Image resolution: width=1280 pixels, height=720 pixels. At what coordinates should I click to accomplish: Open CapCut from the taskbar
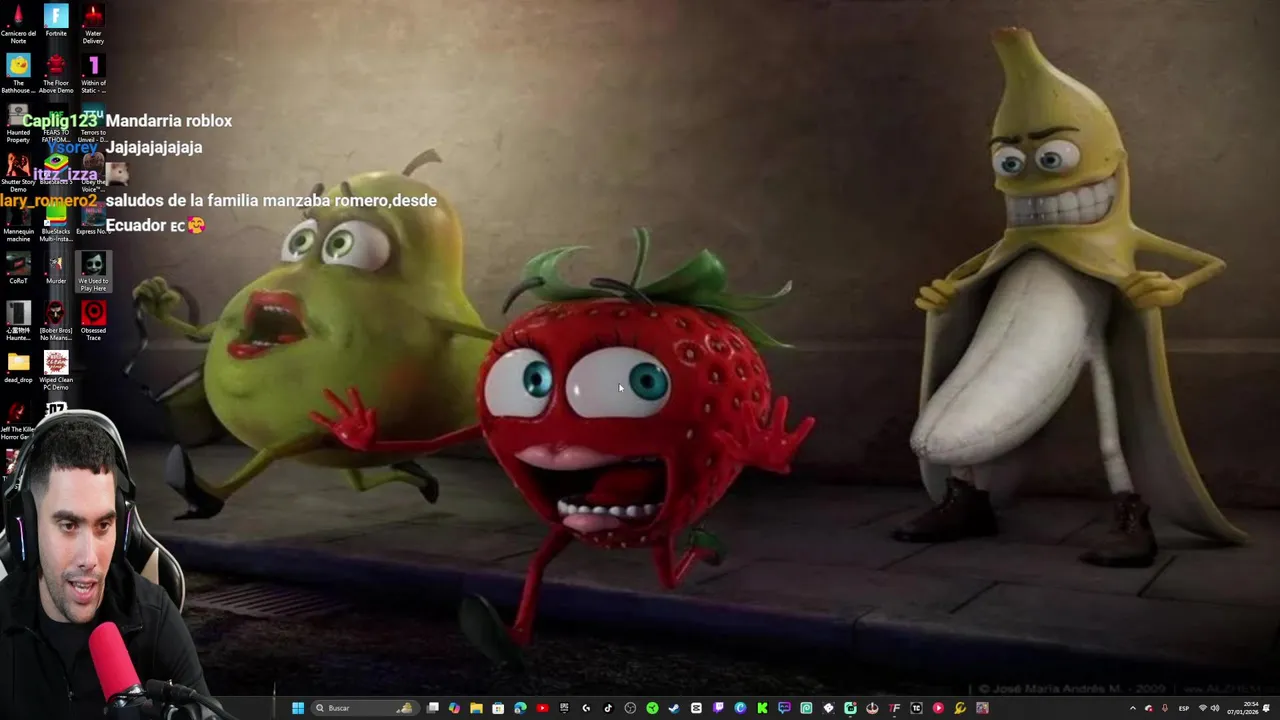(696, 708)
